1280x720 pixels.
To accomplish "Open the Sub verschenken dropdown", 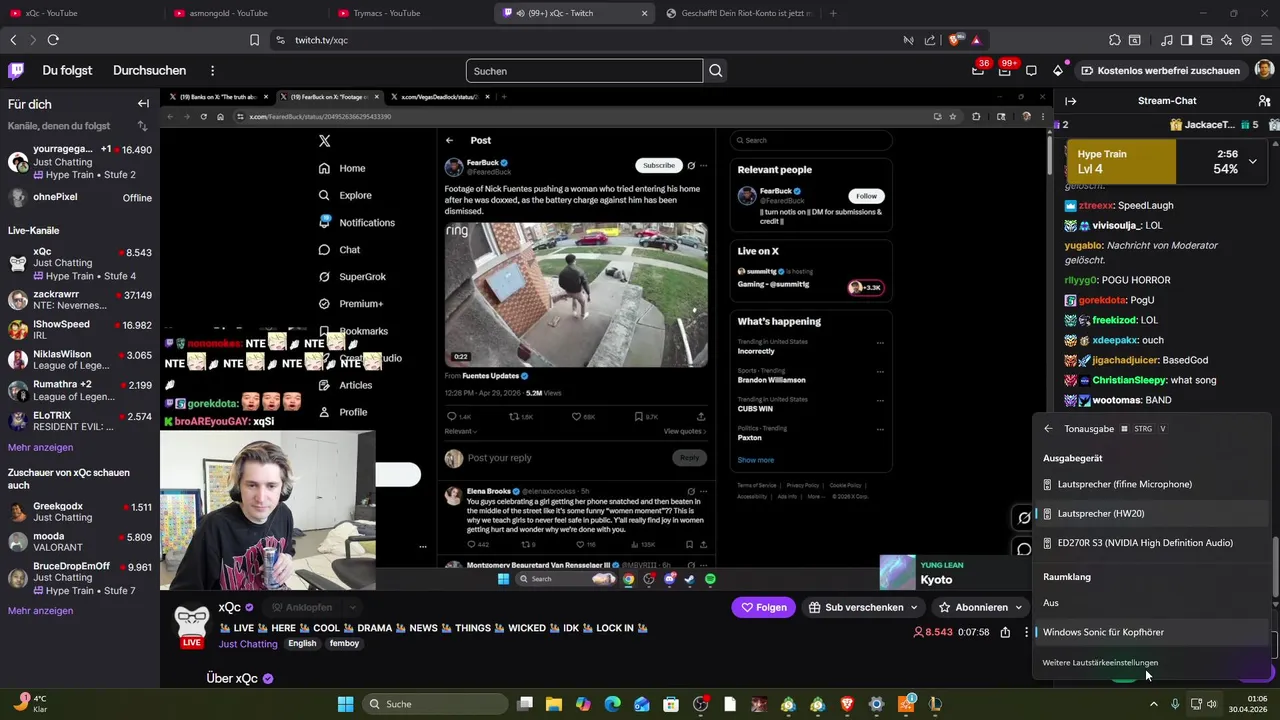I will point(862,607).
